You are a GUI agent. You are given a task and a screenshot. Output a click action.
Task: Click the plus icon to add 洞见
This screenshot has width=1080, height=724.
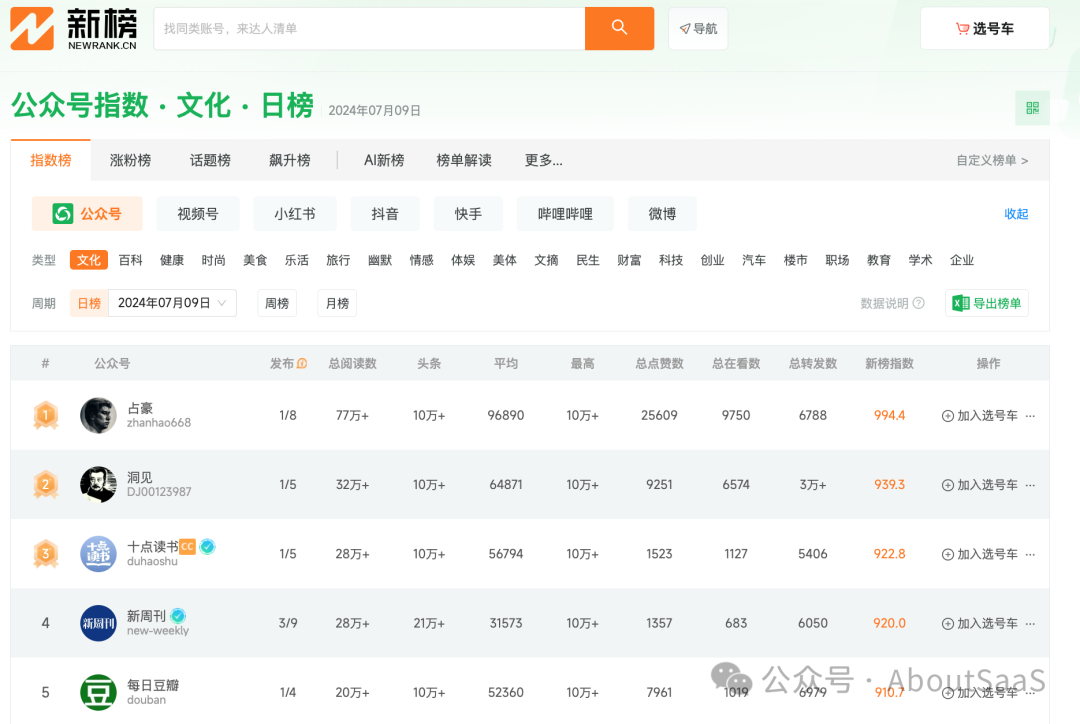pyautogui.click(x=947, y=485)
